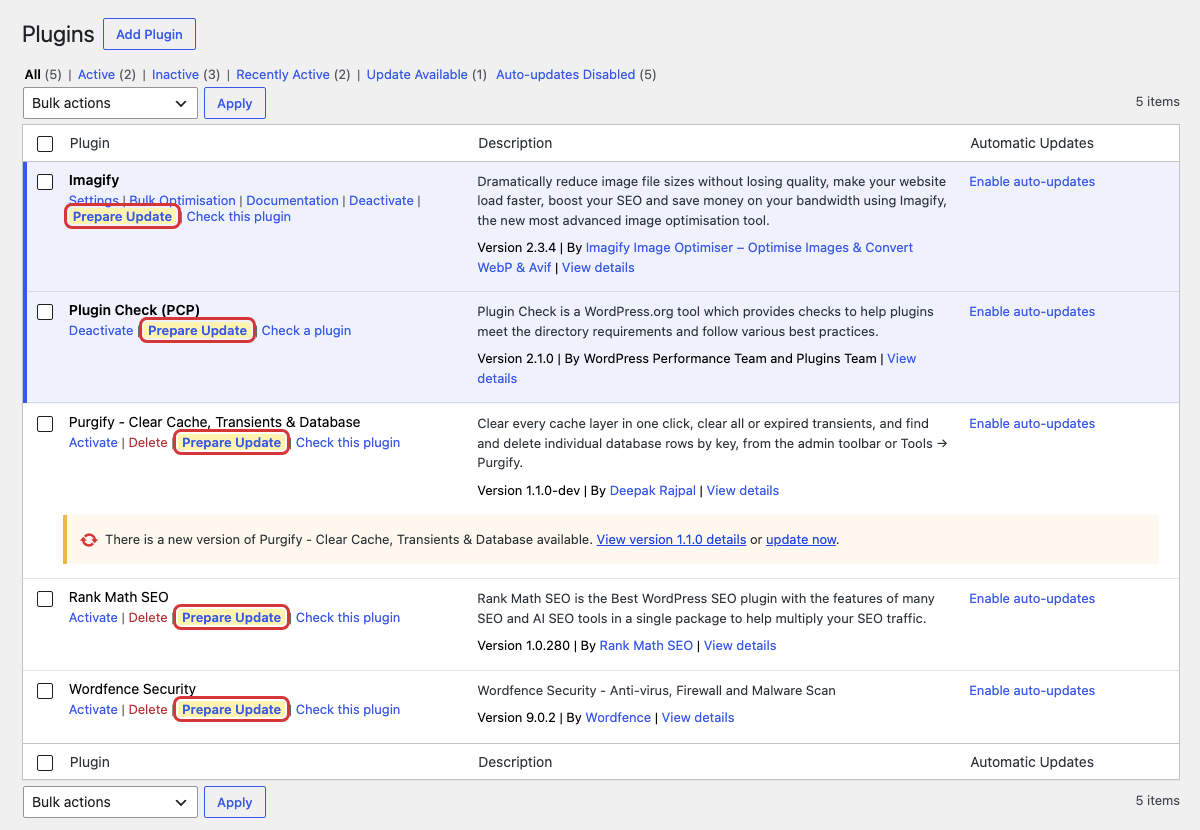Click the top Apply button
Viewport: 1200px width, 830px height.
pyautogui.click(x=235, y=103)
